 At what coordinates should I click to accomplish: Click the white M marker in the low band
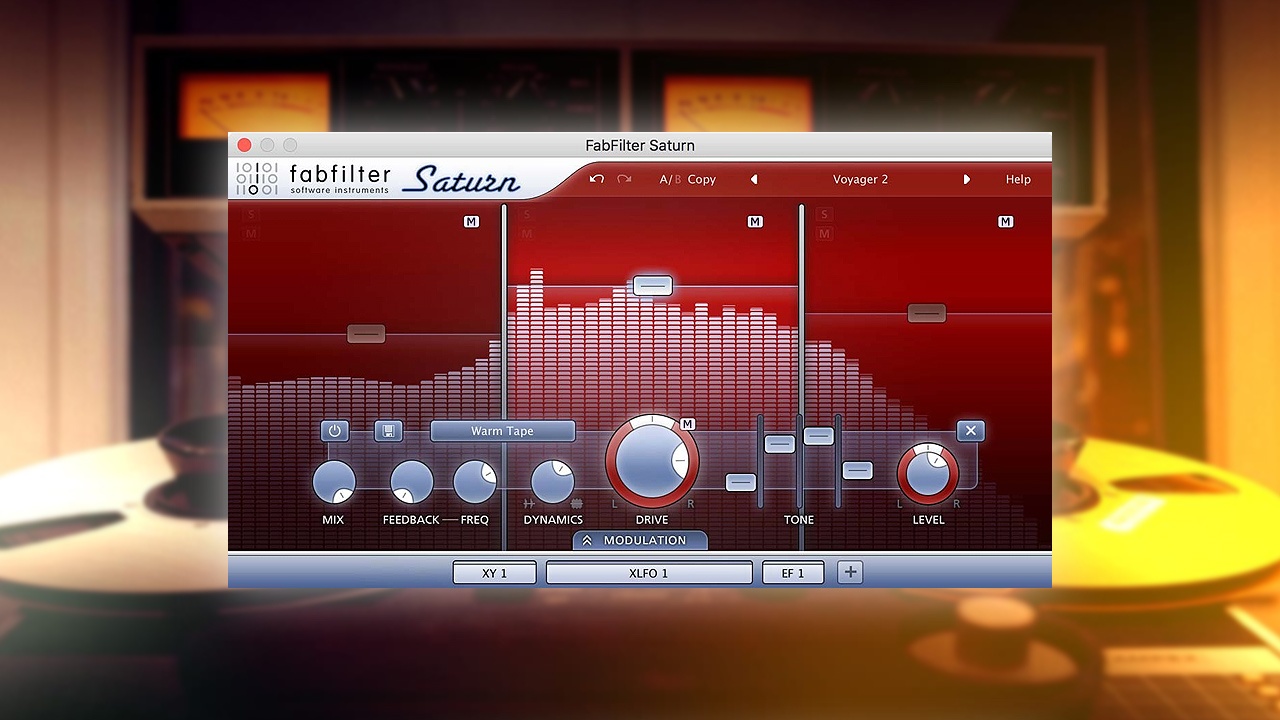[472, 221]
